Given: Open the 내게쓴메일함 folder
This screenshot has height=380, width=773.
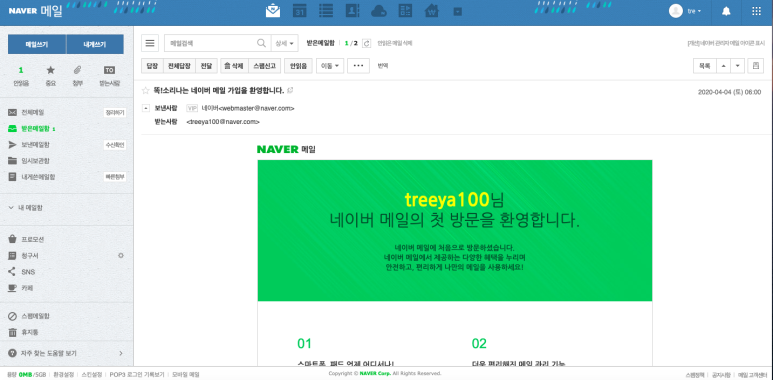Looking at the screenshot, I should pyautogui.click(x=38, y=176).
